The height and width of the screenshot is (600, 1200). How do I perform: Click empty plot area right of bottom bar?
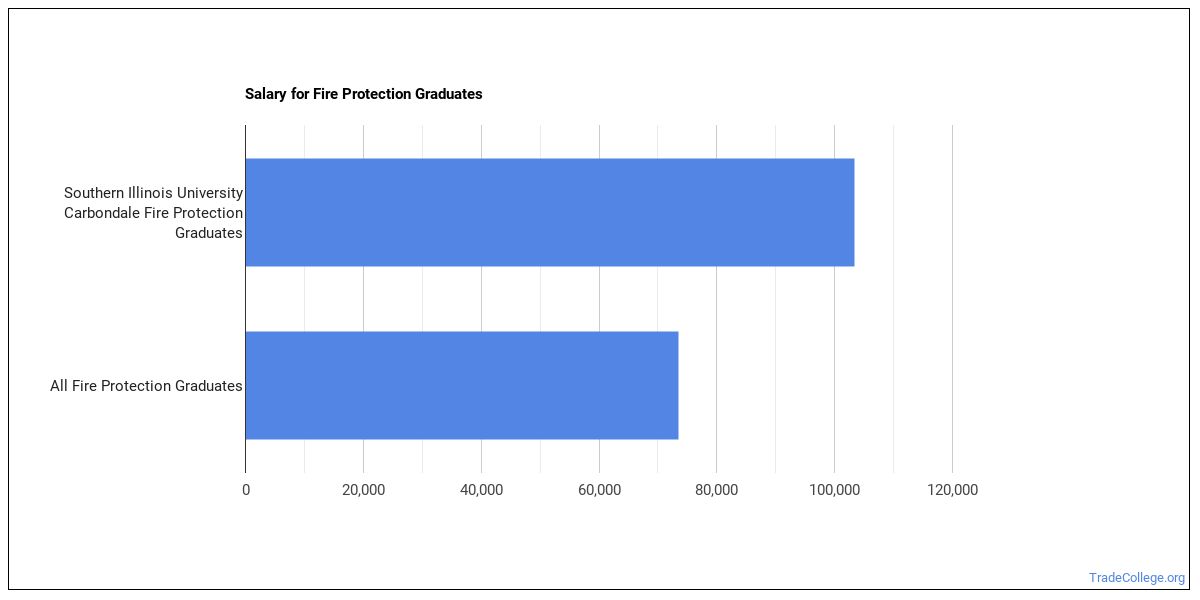pyautogui.click(x=815, y=385)
